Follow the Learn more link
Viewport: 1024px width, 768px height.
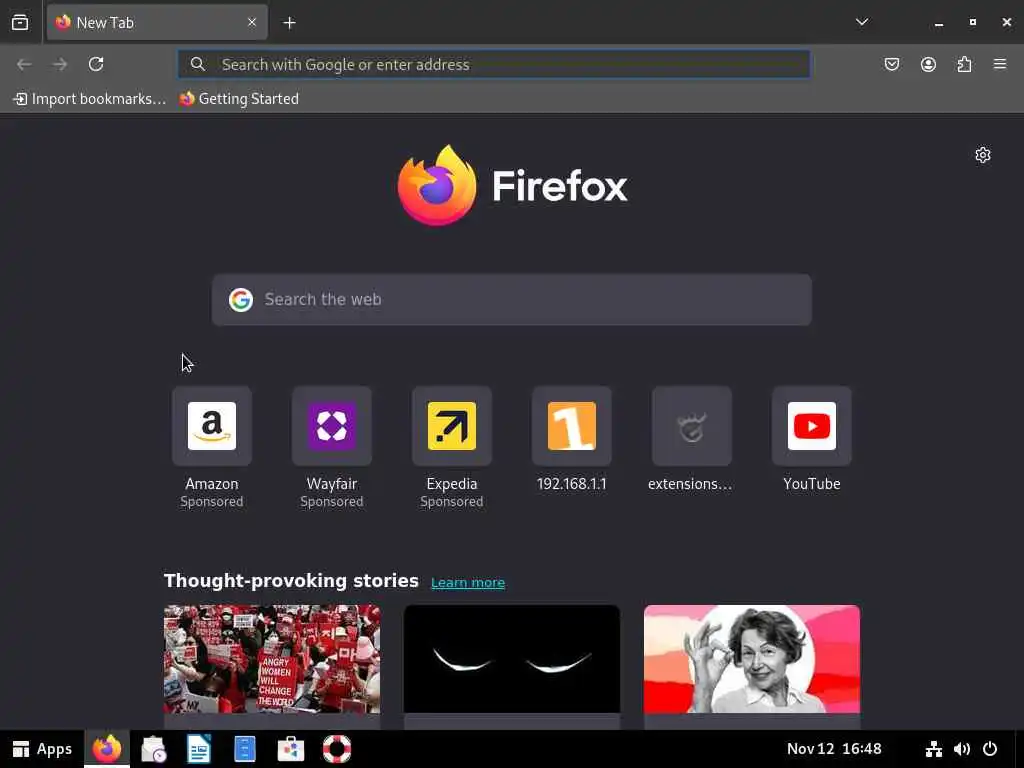tap(468, 583)
